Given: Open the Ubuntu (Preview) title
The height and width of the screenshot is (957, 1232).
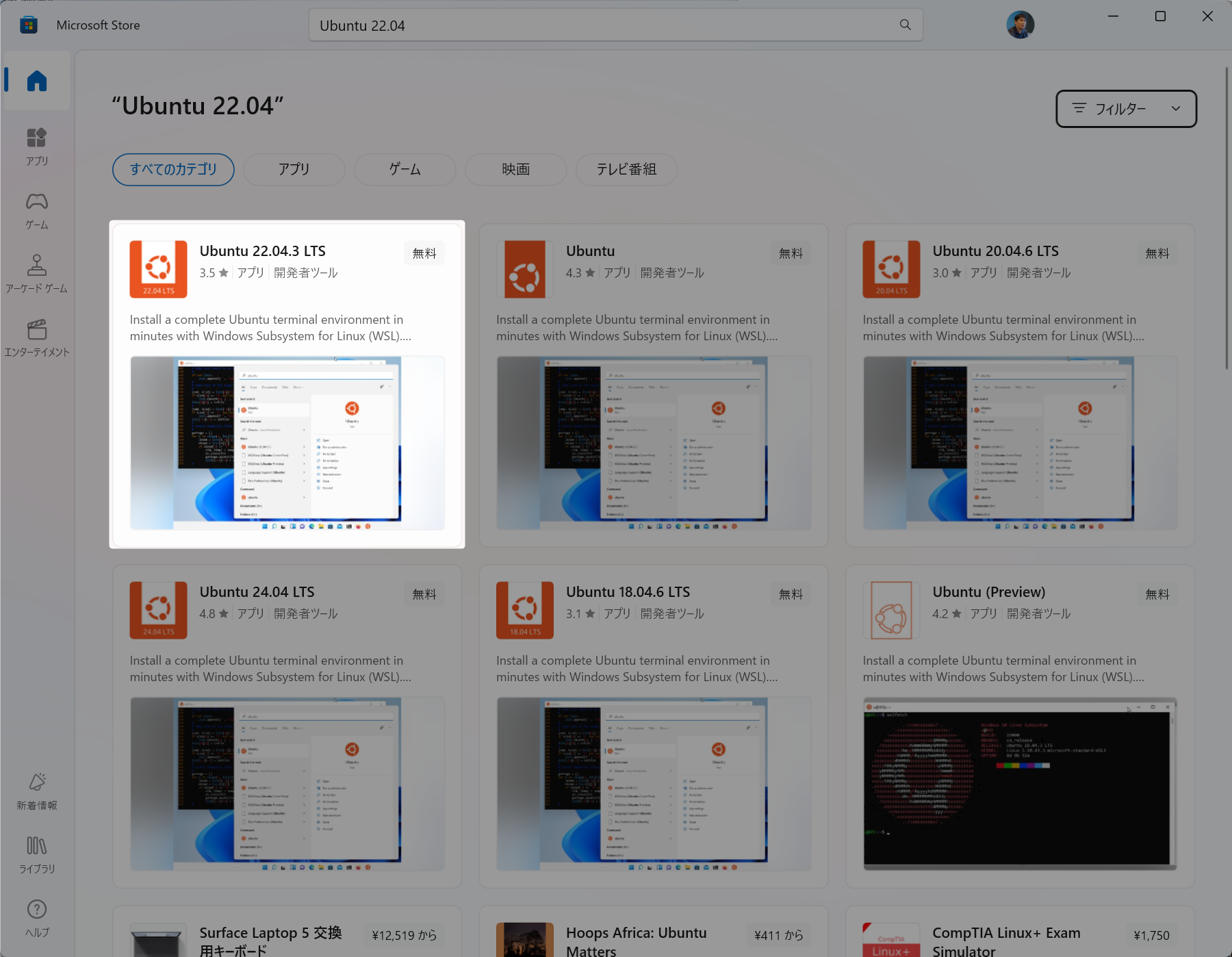Looking at the screenshot, I should [x=988, y=592].
